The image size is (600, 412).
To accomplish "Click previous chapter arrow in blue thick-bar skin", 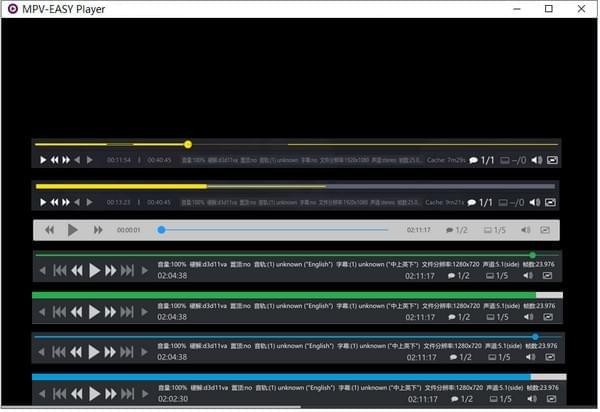I will point(42,394).
